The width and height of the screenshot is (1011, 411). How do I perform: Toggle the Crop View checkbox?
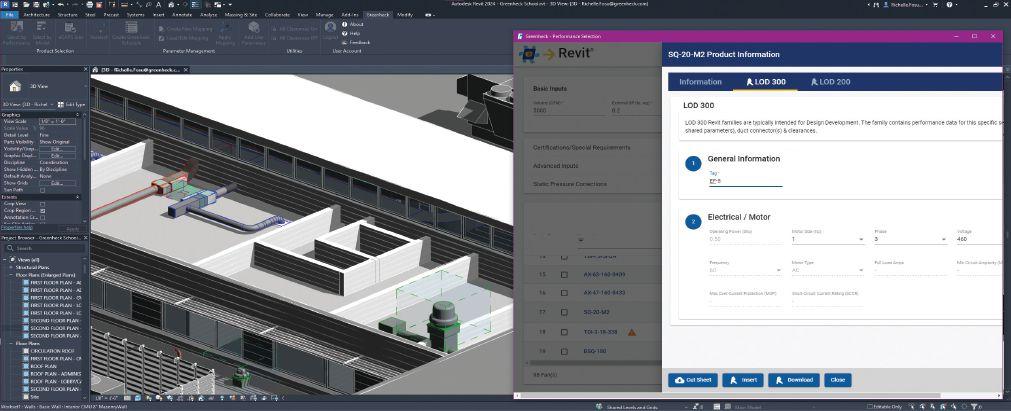coord(43,203)
